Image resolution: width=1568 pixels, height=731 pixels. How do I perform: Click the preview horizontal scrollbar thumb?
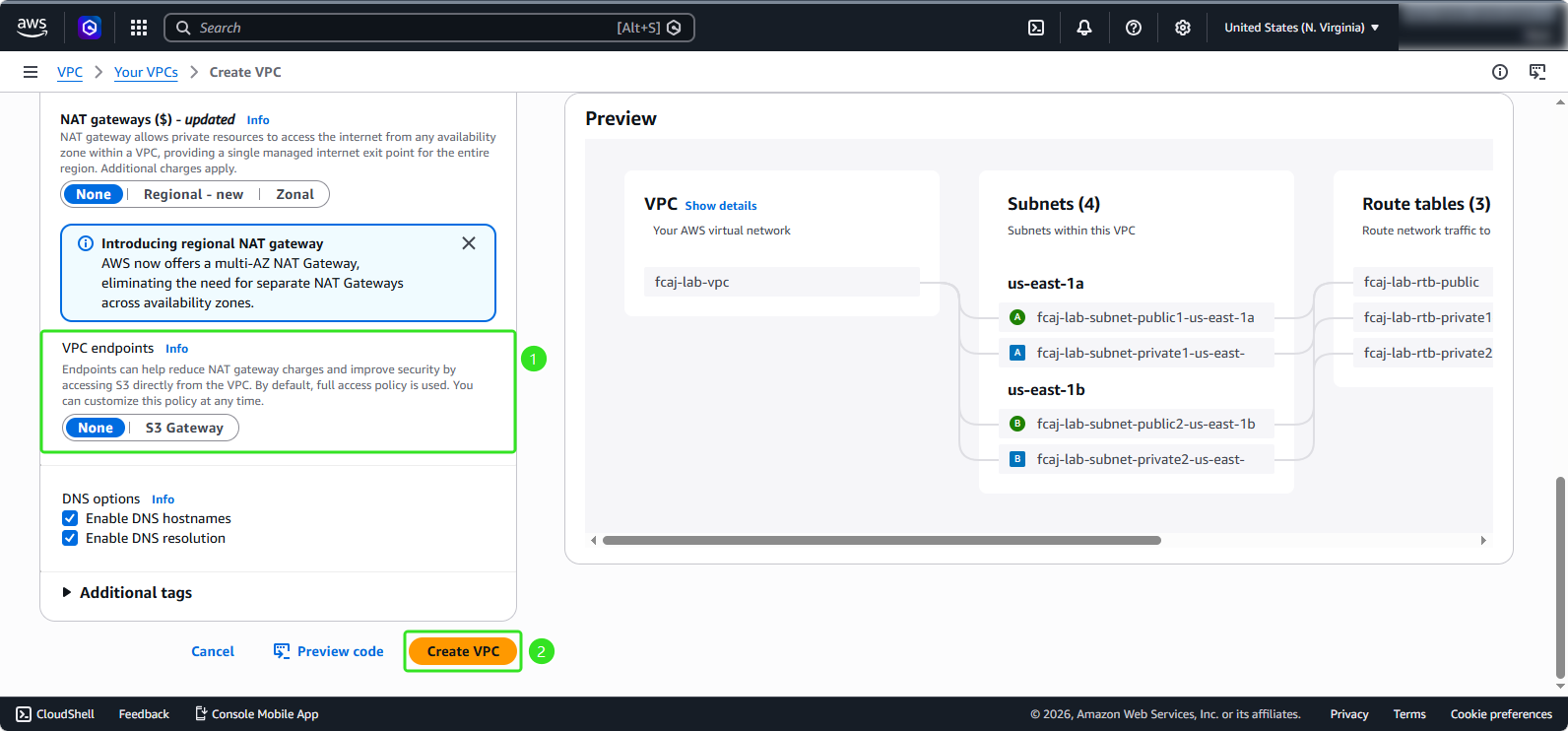(882, 540)
